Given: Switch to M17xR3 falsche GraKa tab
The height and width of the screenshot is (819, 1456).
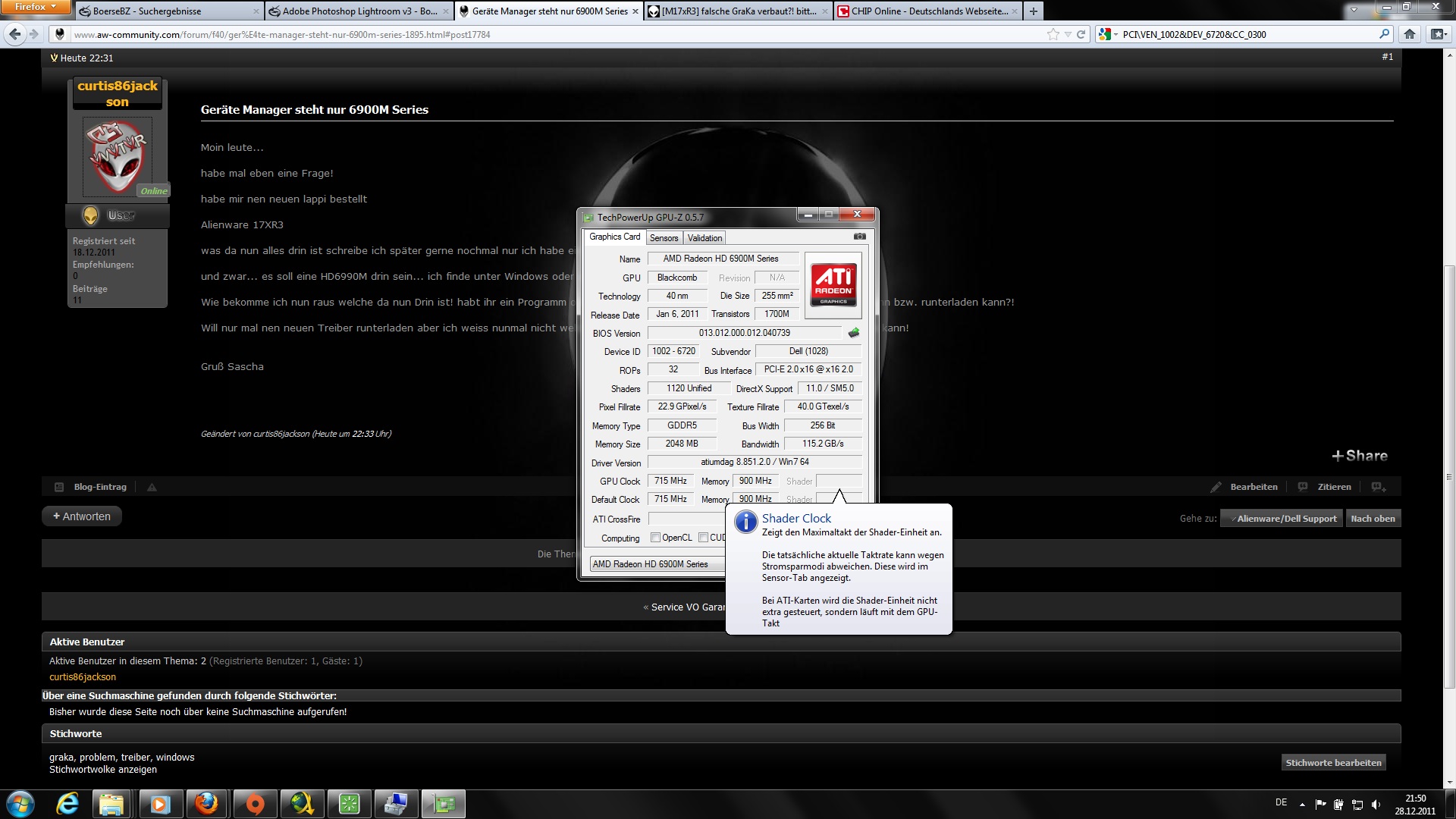Looking at the screenshot, I should click(x=737, y=11).
